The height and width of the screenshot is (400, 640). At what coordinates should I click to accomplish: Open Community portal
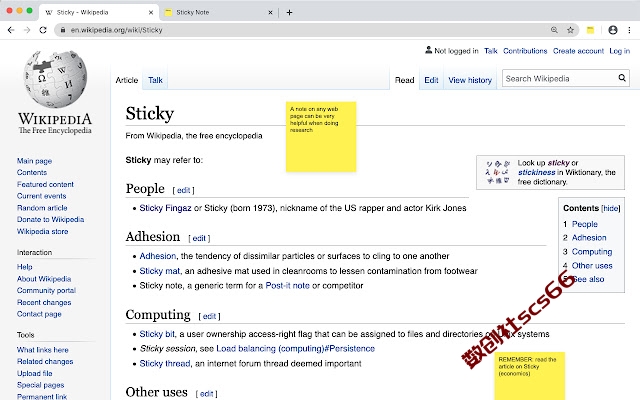coord(46,290)
